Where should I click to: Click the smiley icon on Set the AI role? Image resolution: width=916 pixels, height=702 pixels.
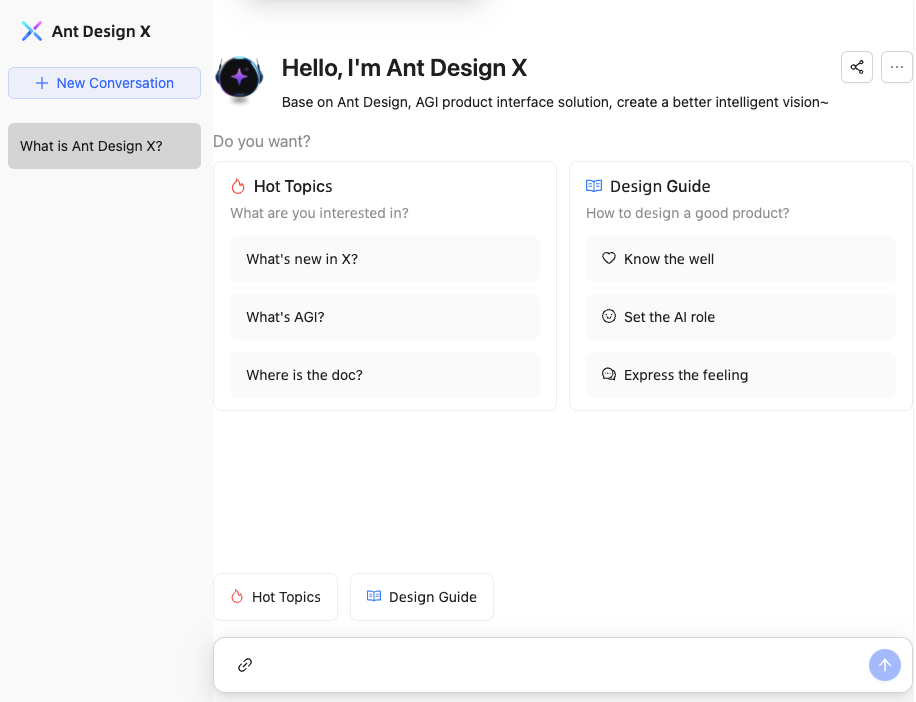point(609,316)
